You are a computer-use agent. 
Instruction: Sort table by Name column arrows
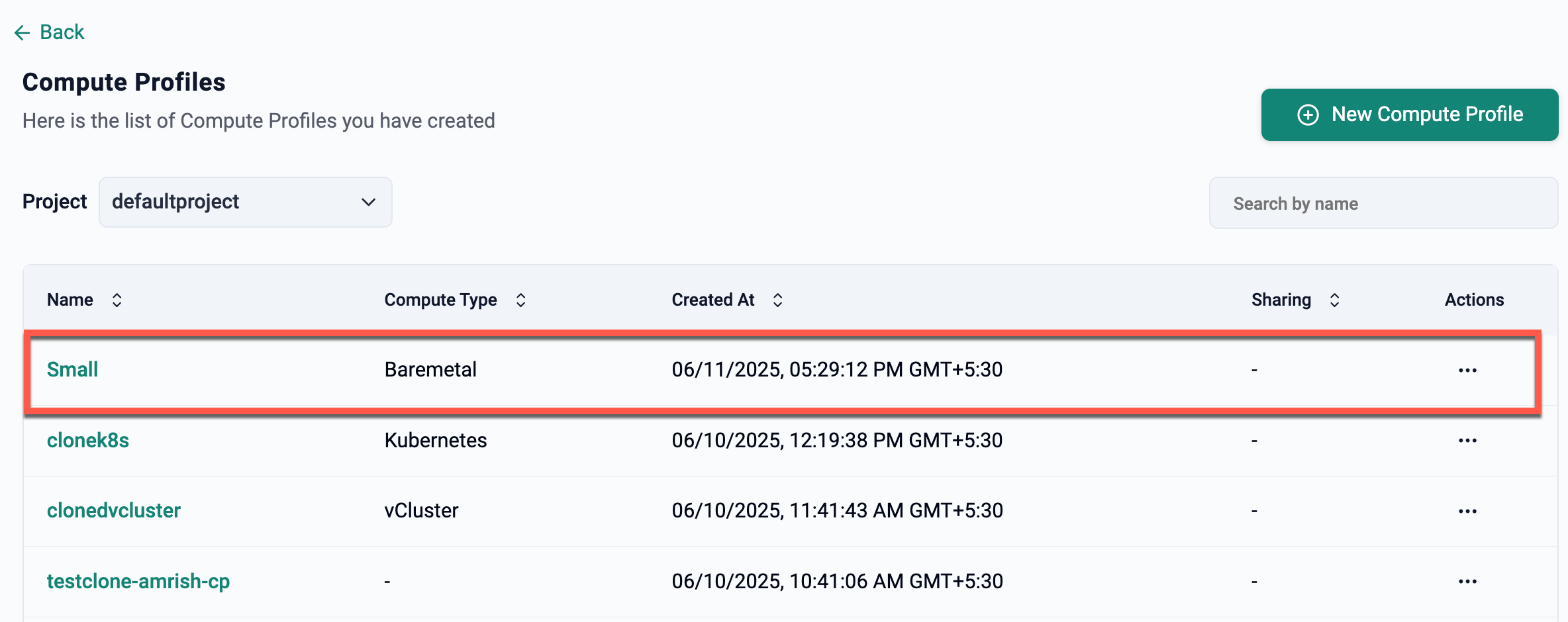point(117,300)
